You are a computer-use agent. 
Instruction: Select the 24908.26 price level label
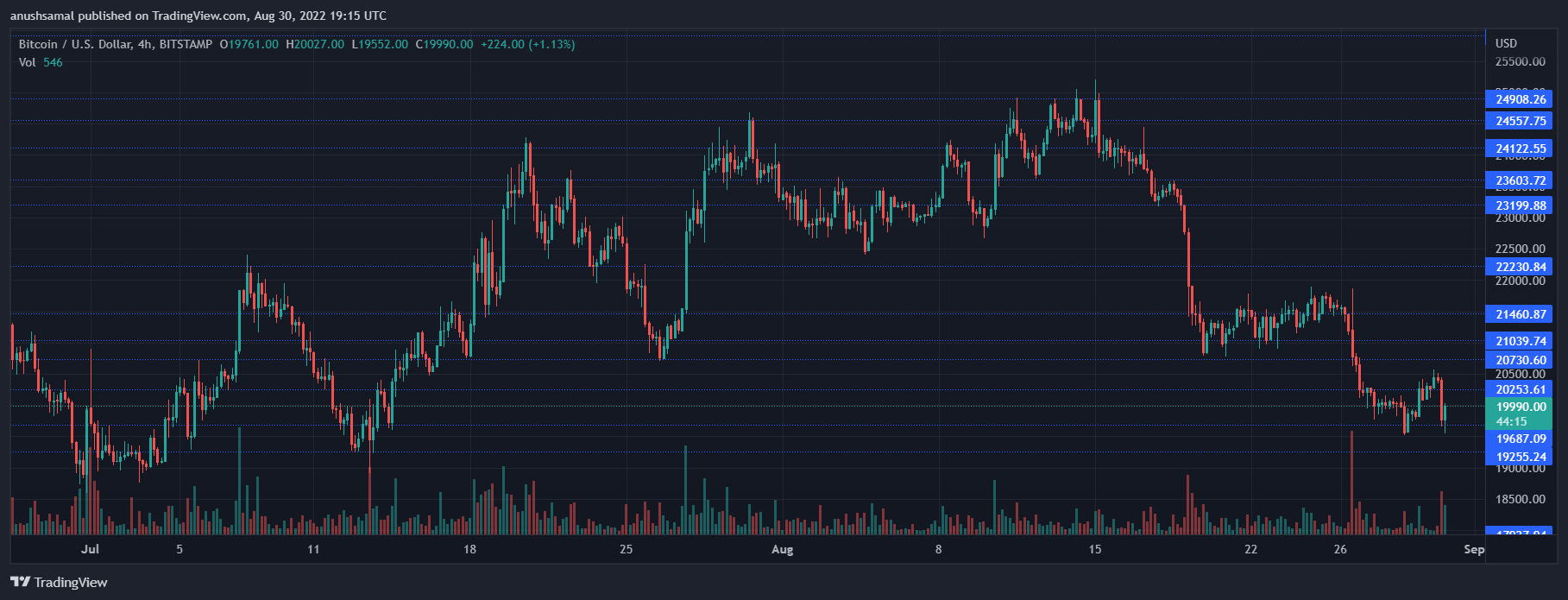pos(1521,99)
